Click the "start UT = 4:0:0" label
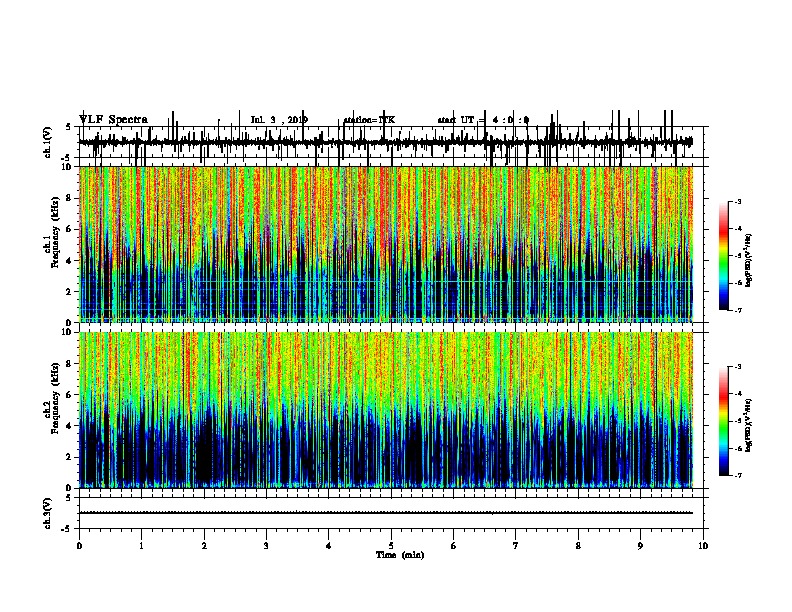This screenshot has width=792, height=612. tap(483, 120)
